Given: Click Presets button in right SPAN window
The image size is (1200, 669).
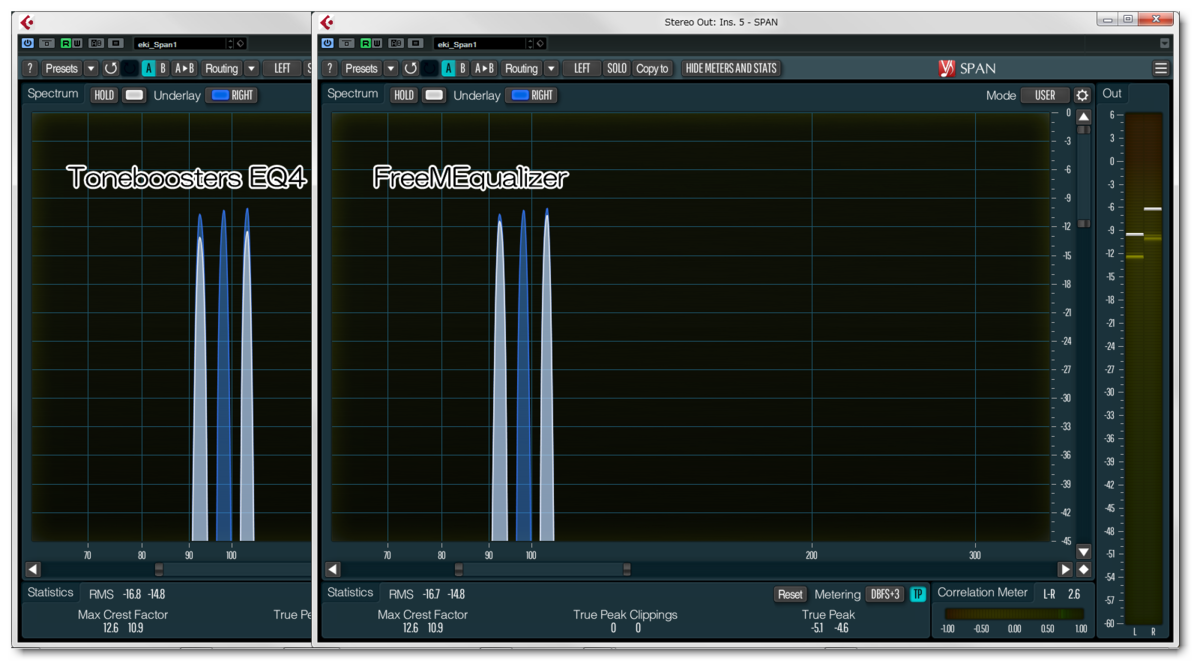Looking at the screenshot, I should coord(361,69).
